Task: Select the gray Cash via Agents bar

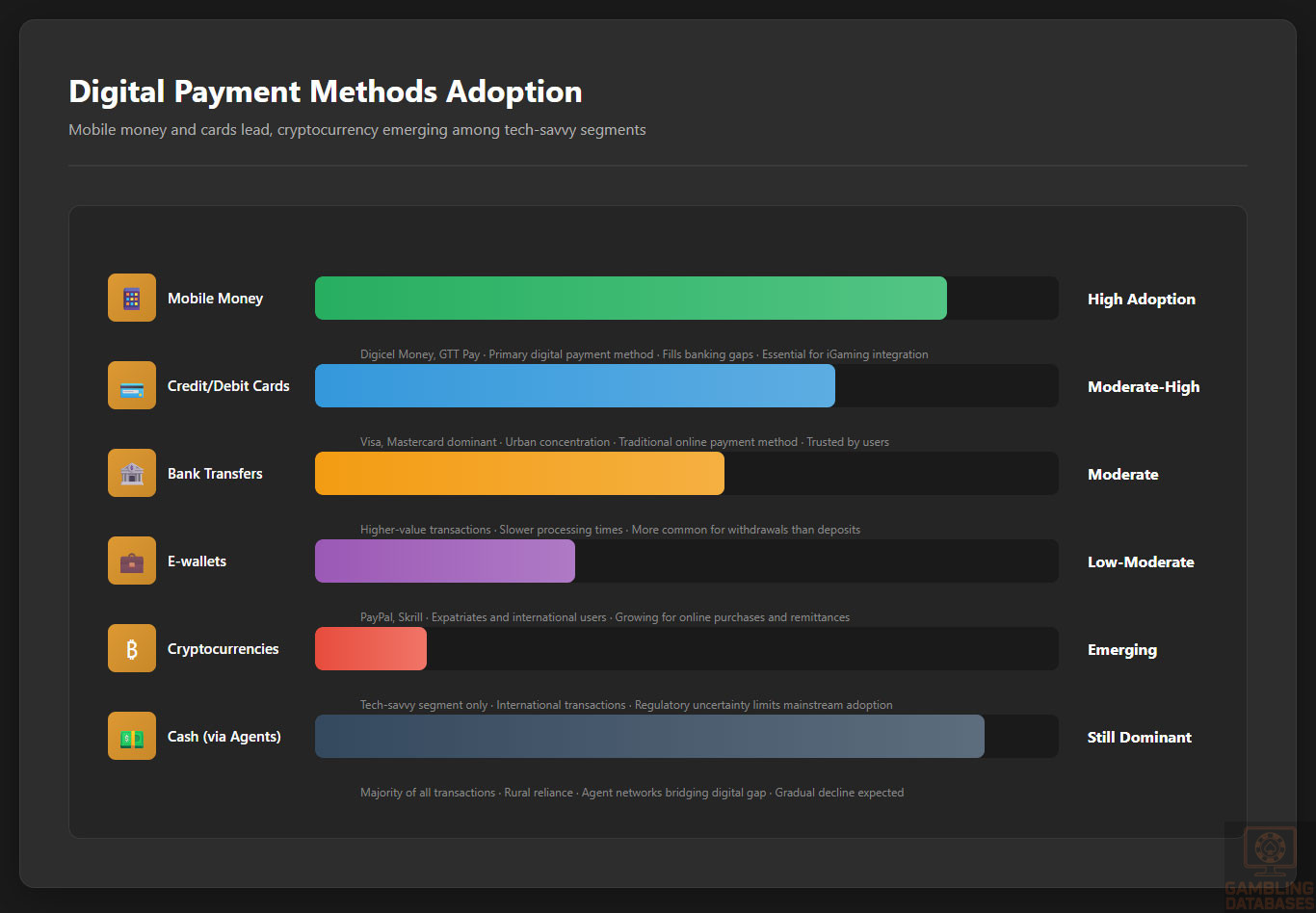Action: (649, 737)
